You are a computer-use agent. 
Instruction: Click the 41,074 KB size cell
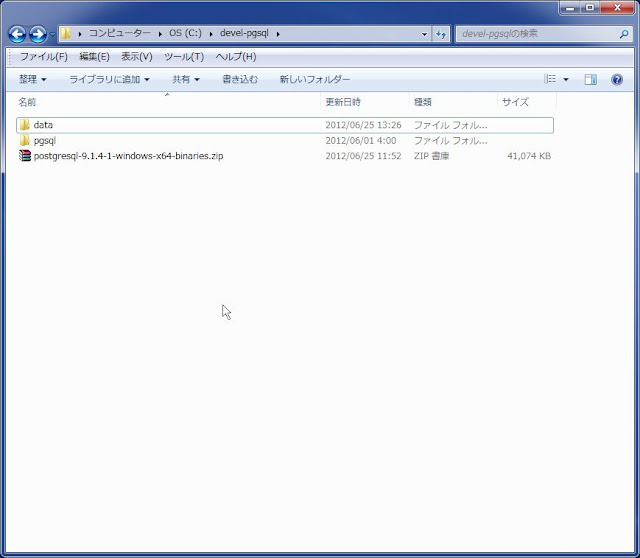pyautogui.click(x=529, y=156)
